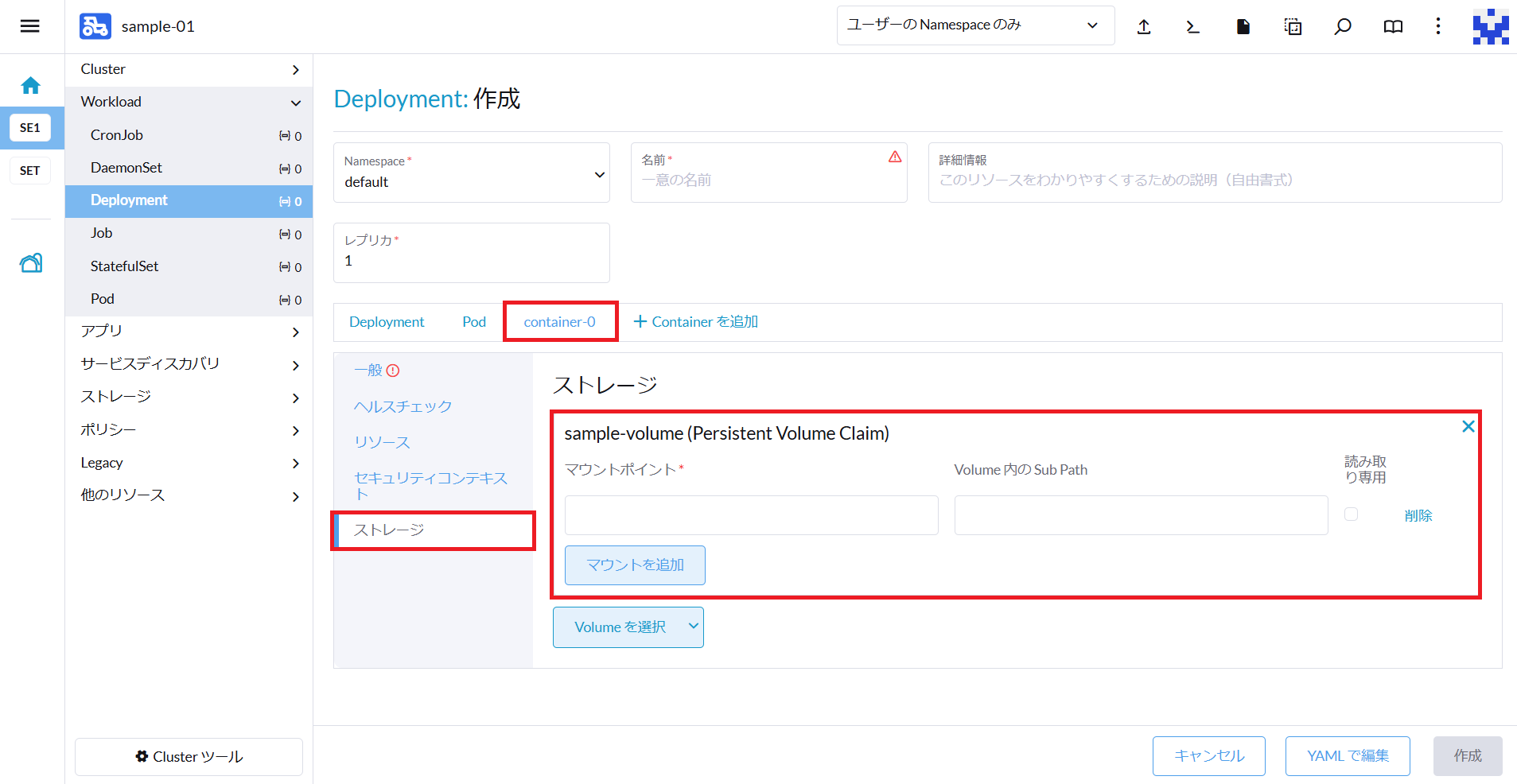Click the マウントポイント input field
The height and width of the screenshot is (784, 1517).
[750, 515]
